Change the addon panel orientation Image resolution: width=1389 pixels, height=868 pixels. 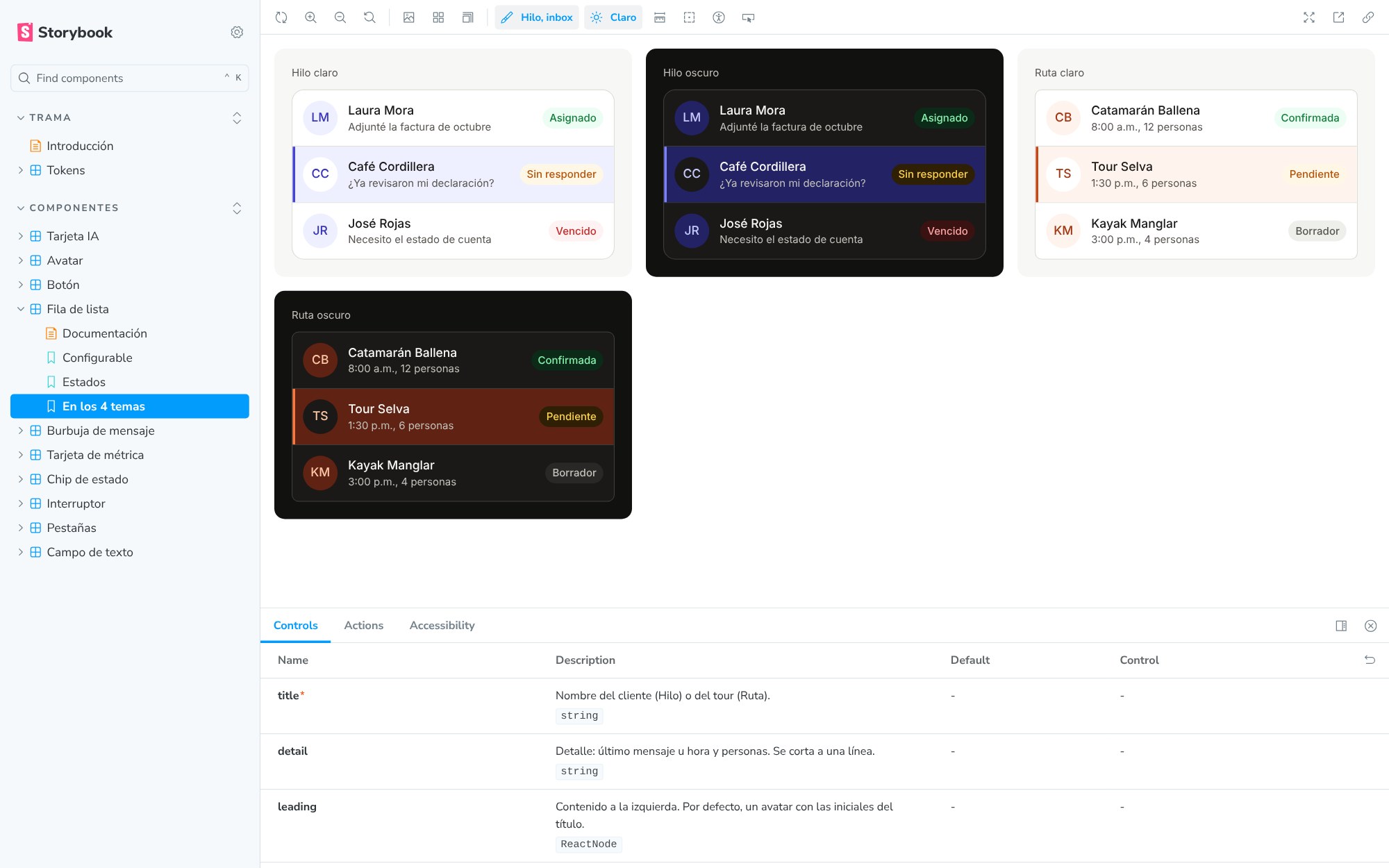(1341, 626)
